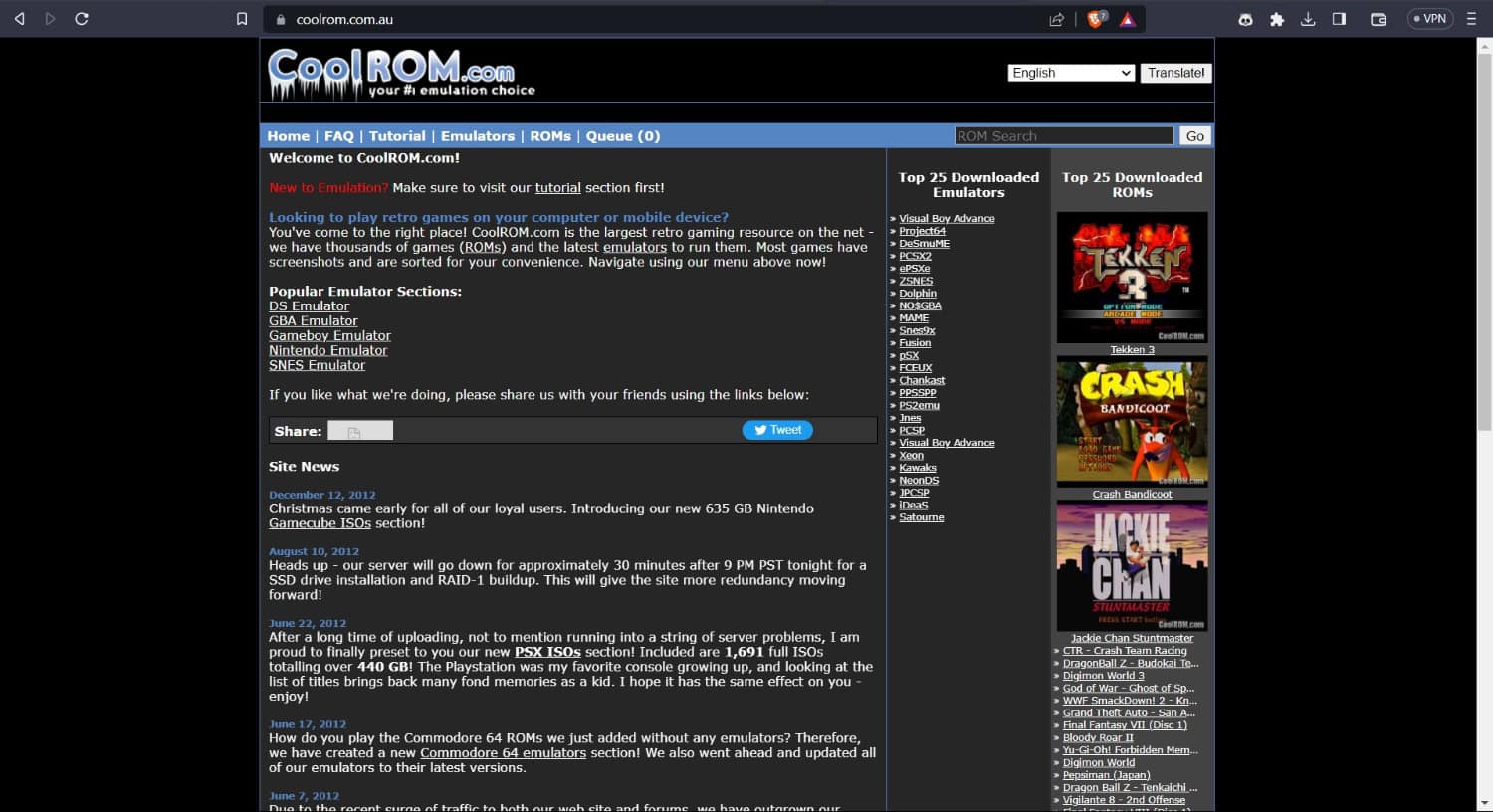Open the Emulators menu item
The height and width of the screenshot is (812, 1493).
(478, 136)
